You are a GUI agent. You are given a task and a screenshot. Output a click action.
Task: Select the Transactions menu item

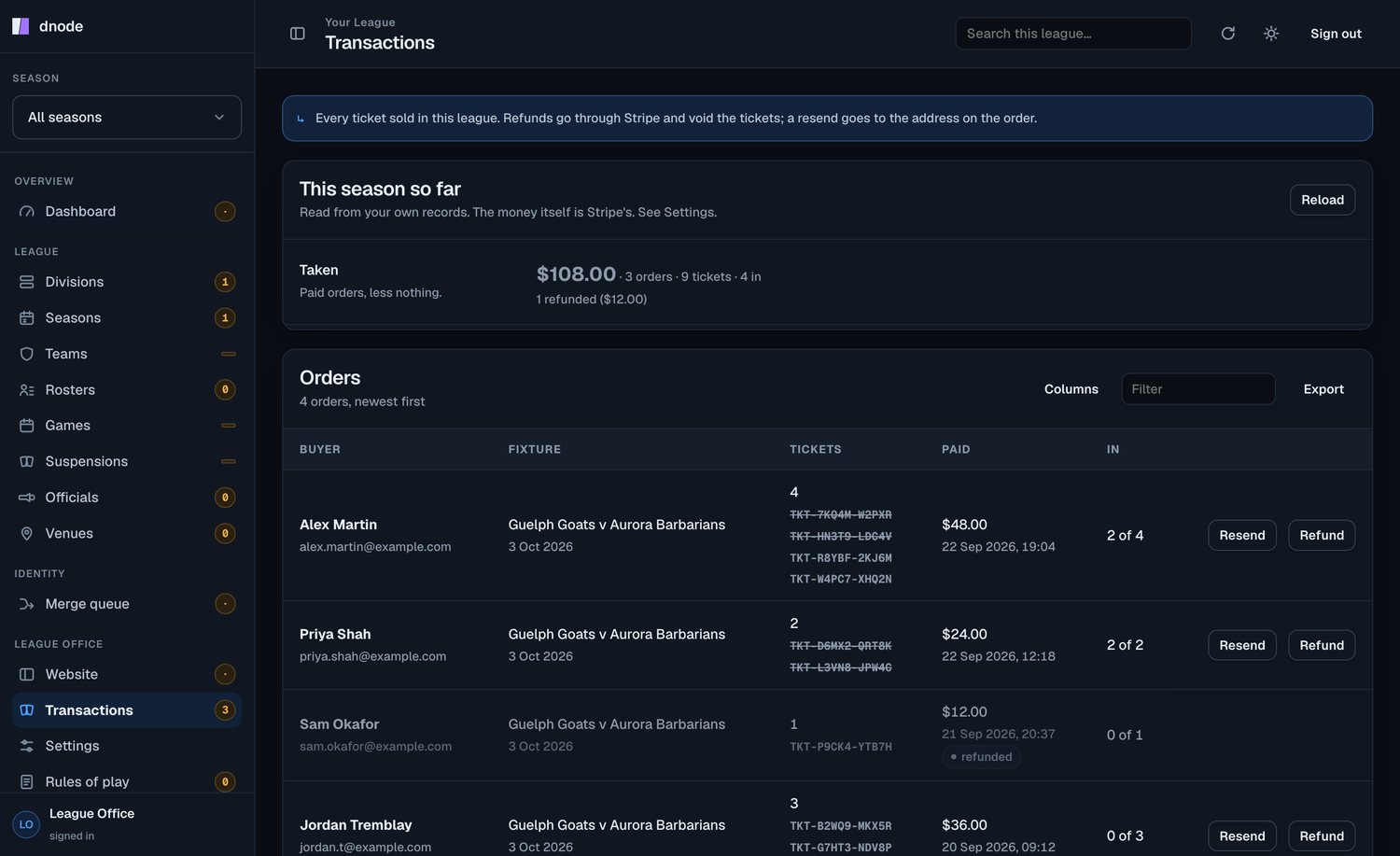[127, 710]
